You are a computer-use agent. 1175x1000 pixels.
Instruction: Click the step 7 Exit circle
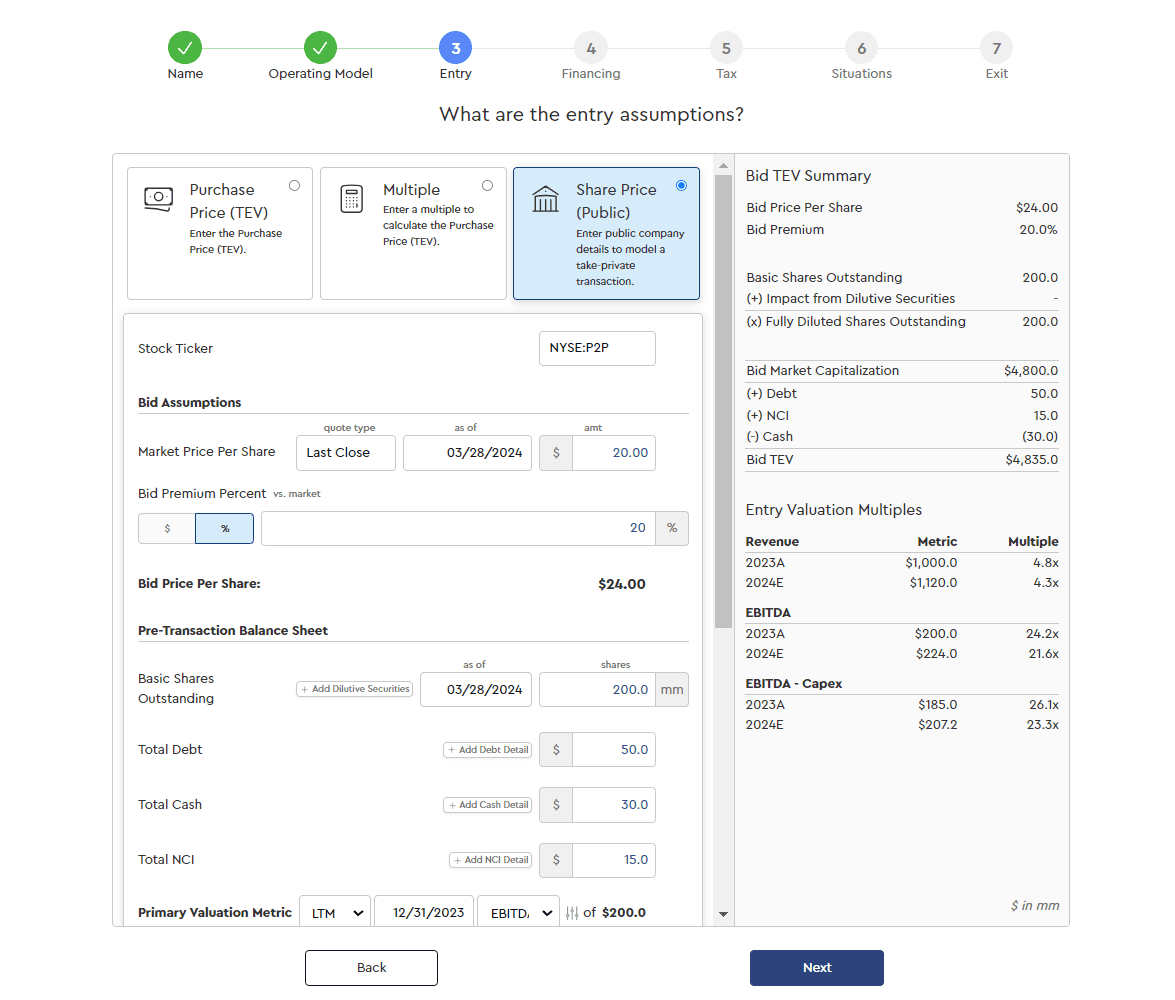click(996, 48)
